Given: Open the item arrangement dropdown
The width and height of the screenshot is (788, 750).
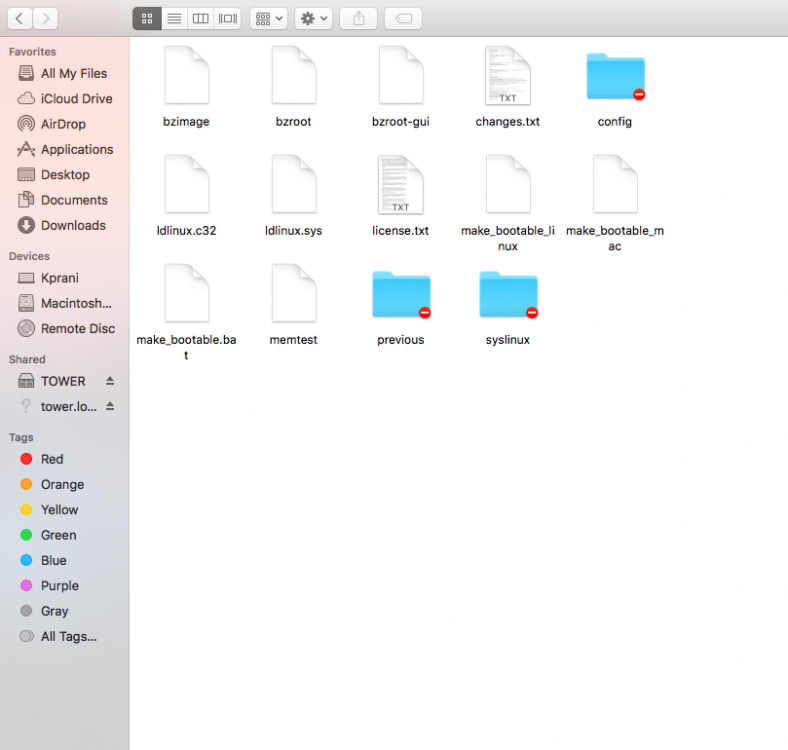Looking at the screenshot, I should point(269,19).
